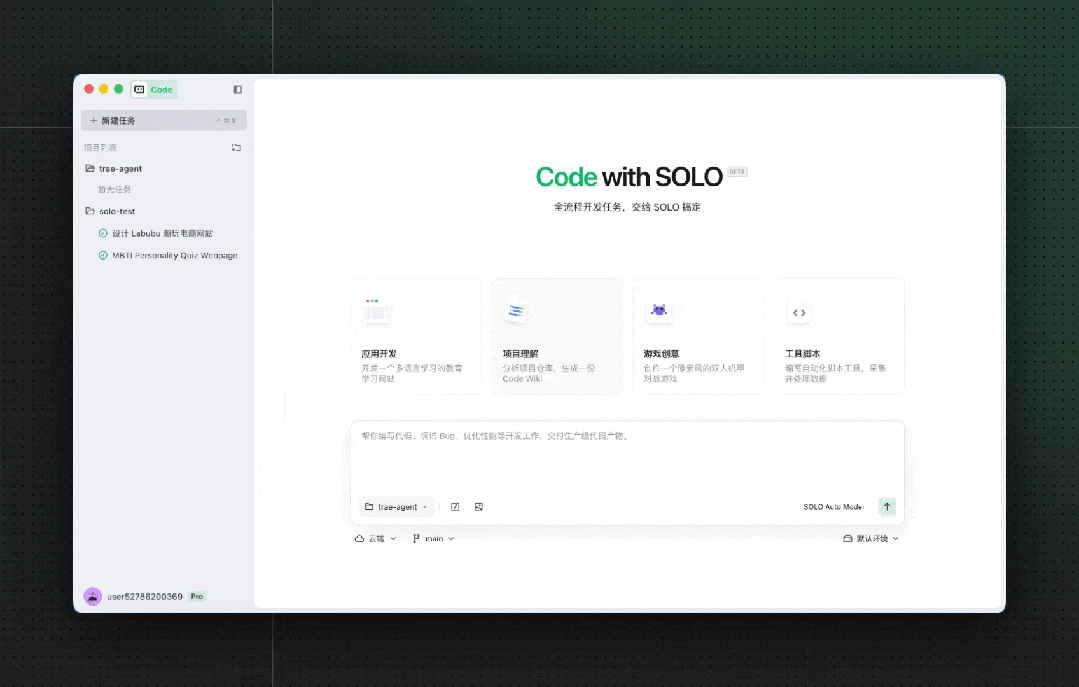Open the 云端 cloud dropdown
Image resolution: width=1079 pixels, height=687 pixels.
[375, 538]
